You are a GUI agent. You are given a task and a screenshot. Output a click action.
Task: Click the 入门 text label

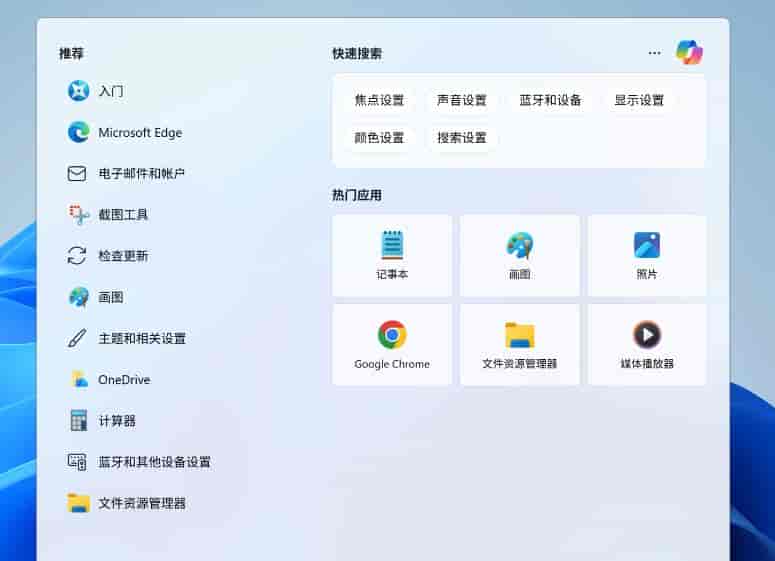pyautogui.click(x=111, y=91)
